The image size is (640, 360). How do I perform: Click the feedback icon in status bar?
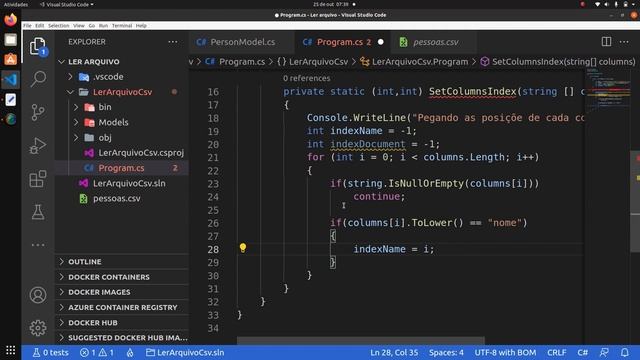pyautogui.click(x=604, y=352)
